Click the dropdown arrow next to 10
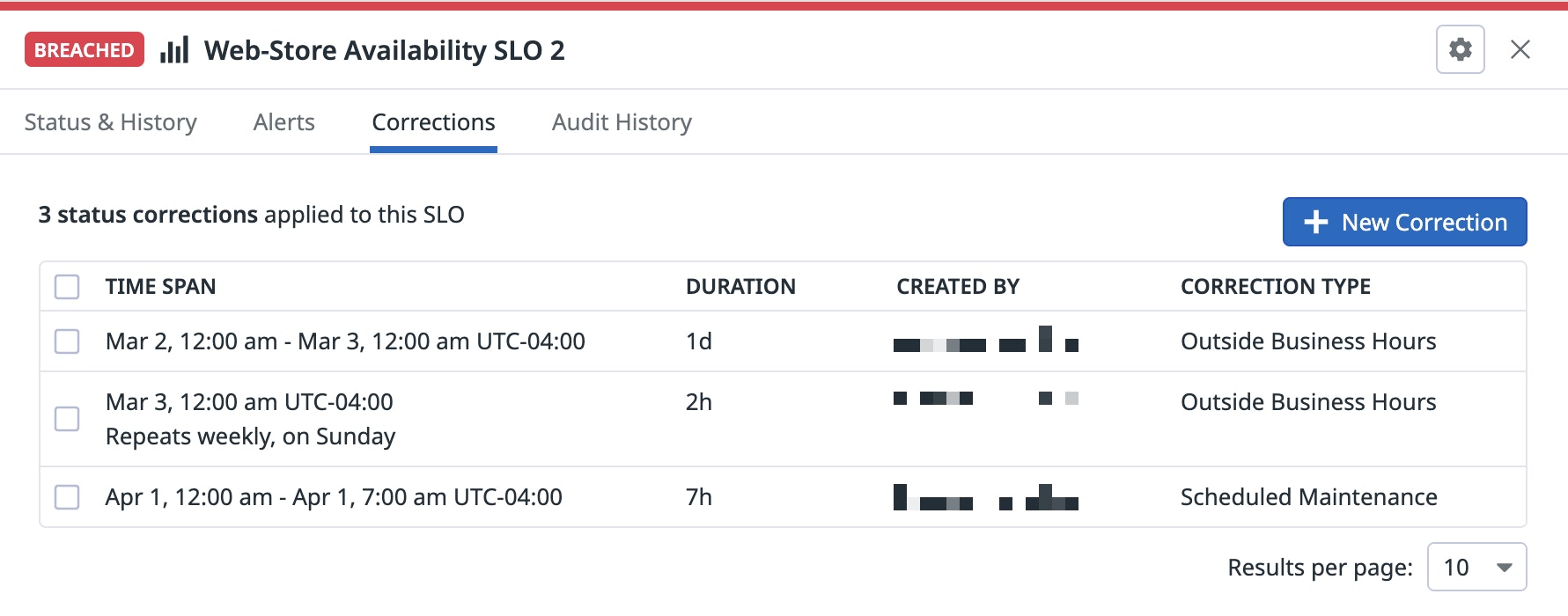This screenshot has width=1568, height=616. pyautogui.click(x=1505, y=568)
